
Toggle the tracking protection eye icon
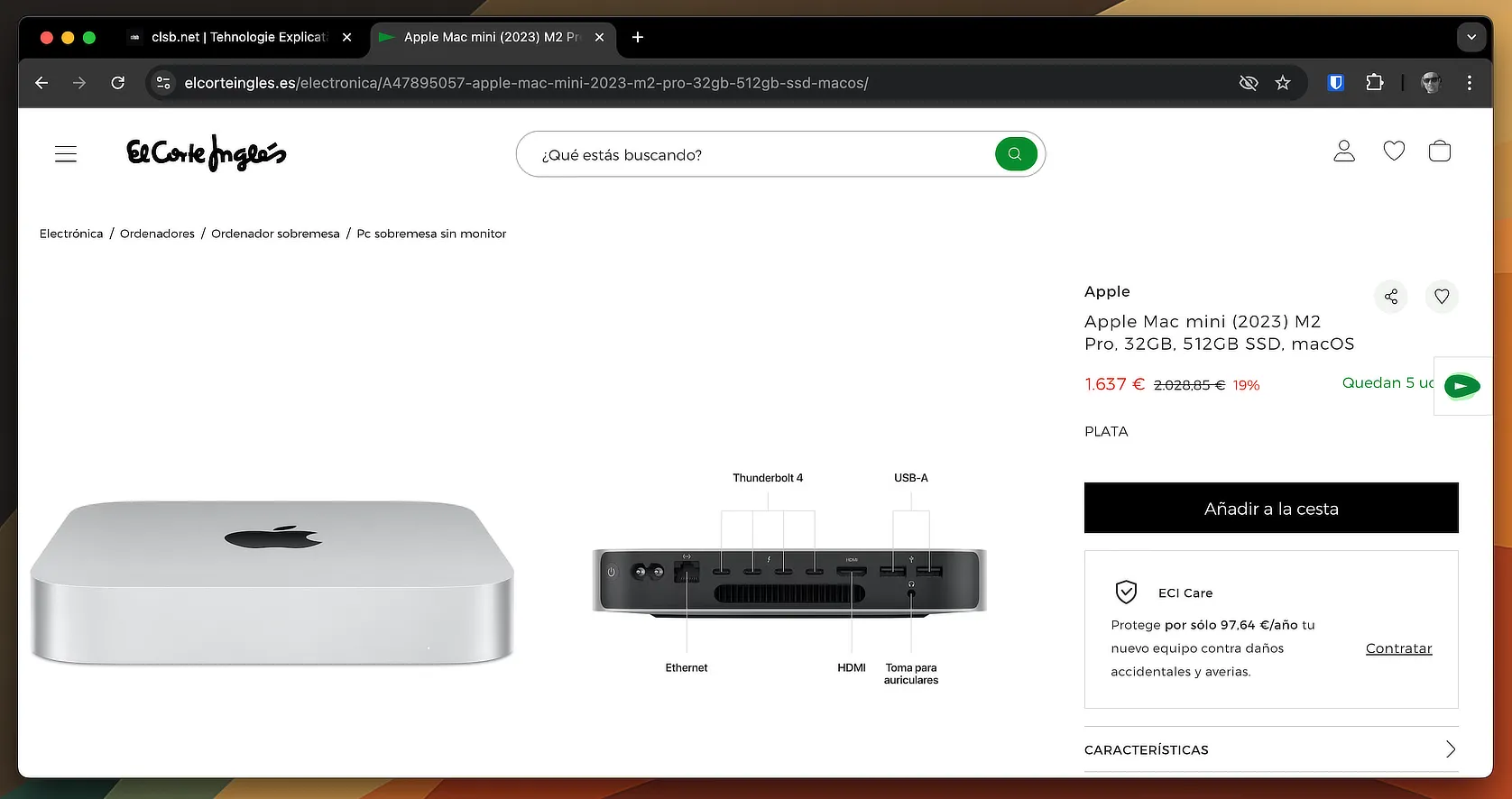(1249, 83)
